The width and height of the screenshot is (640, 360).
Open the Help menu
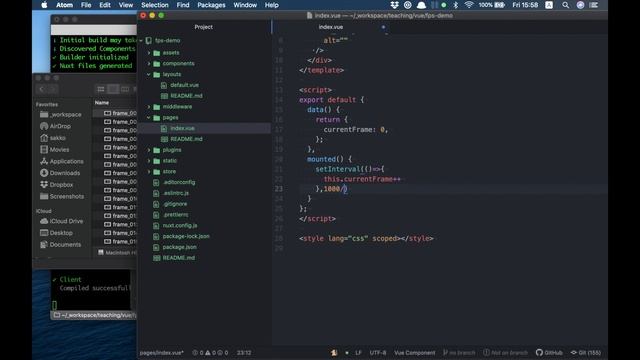[x=271, y=5]
